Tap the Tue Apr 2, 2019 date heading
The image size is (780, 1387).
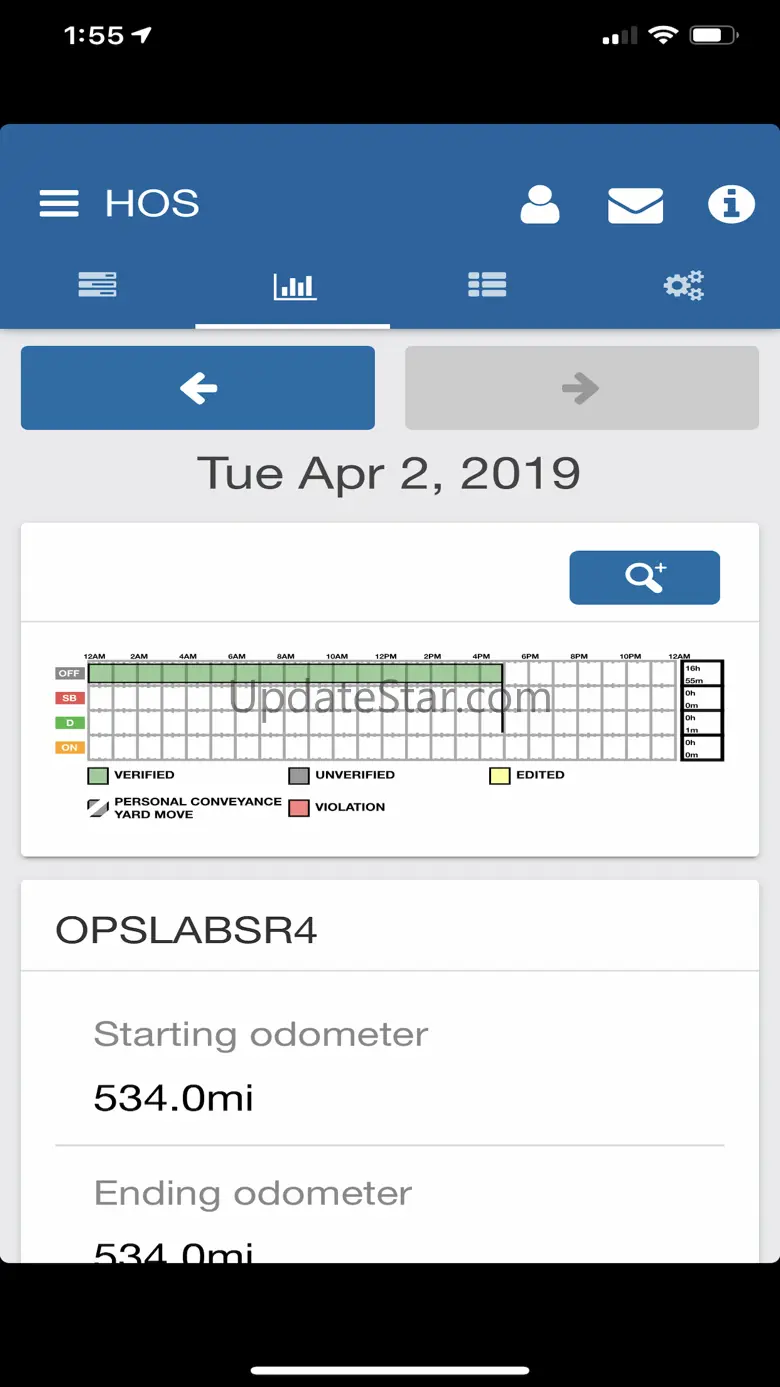[x=389, y=473]
